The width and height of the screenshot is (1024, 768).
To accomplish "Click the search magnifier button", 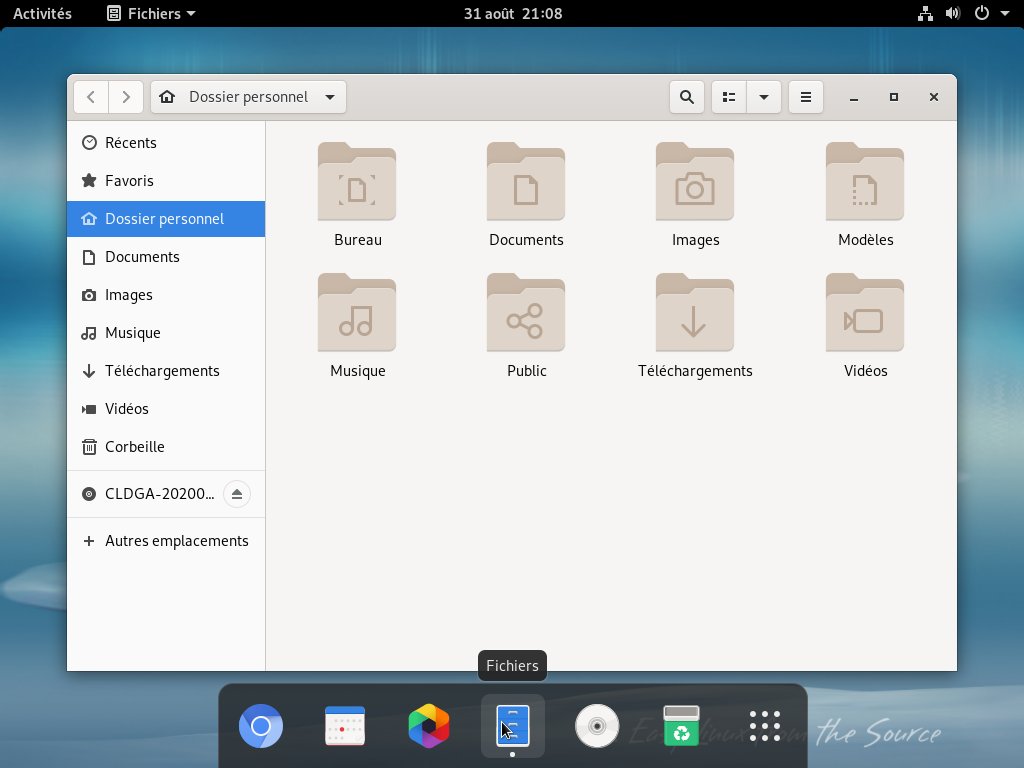I will pos(686,97).
